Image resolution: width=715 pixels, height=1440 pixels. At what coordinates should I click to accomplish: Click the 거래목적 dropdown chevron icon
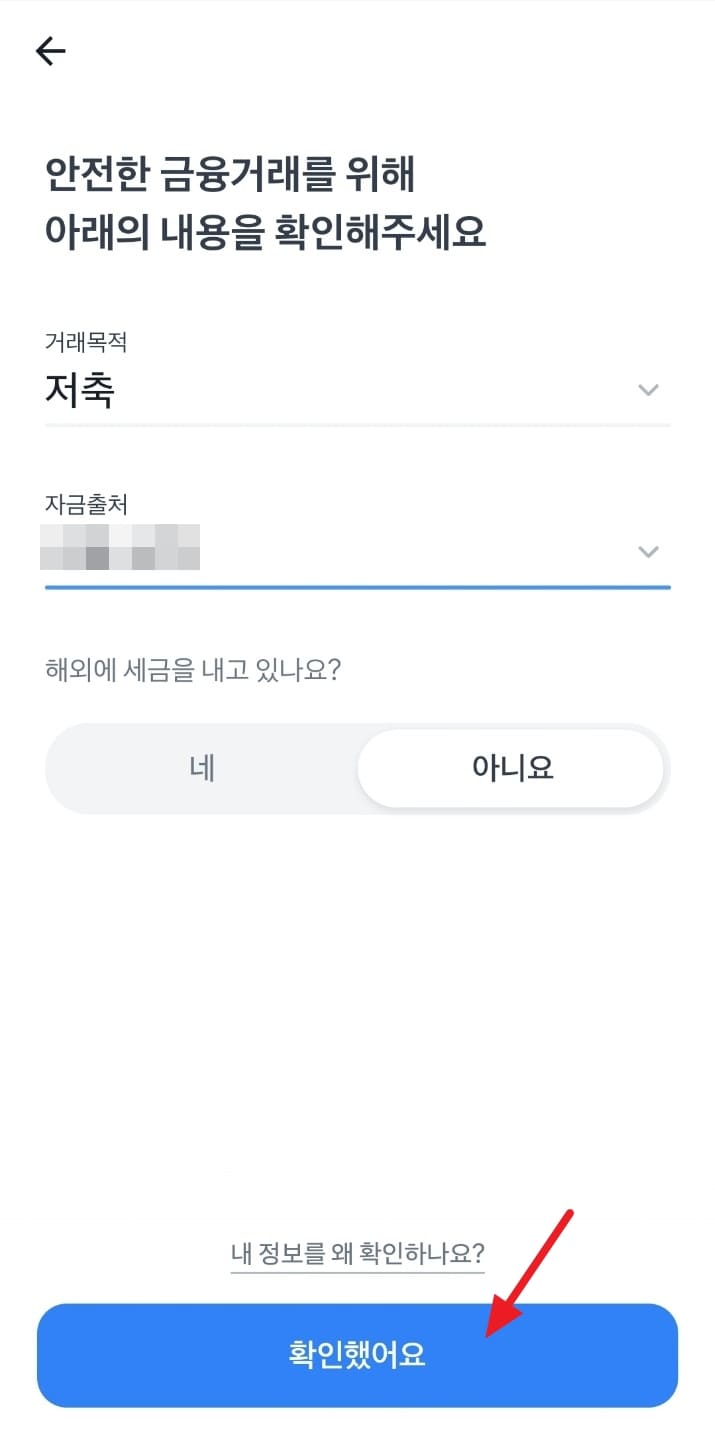point(648,390)
